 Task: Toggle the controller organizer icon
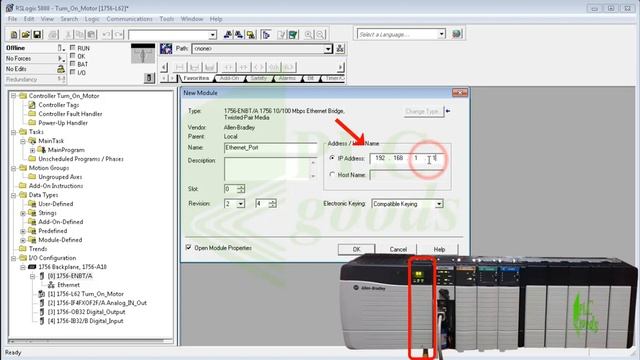click(266, 35)
